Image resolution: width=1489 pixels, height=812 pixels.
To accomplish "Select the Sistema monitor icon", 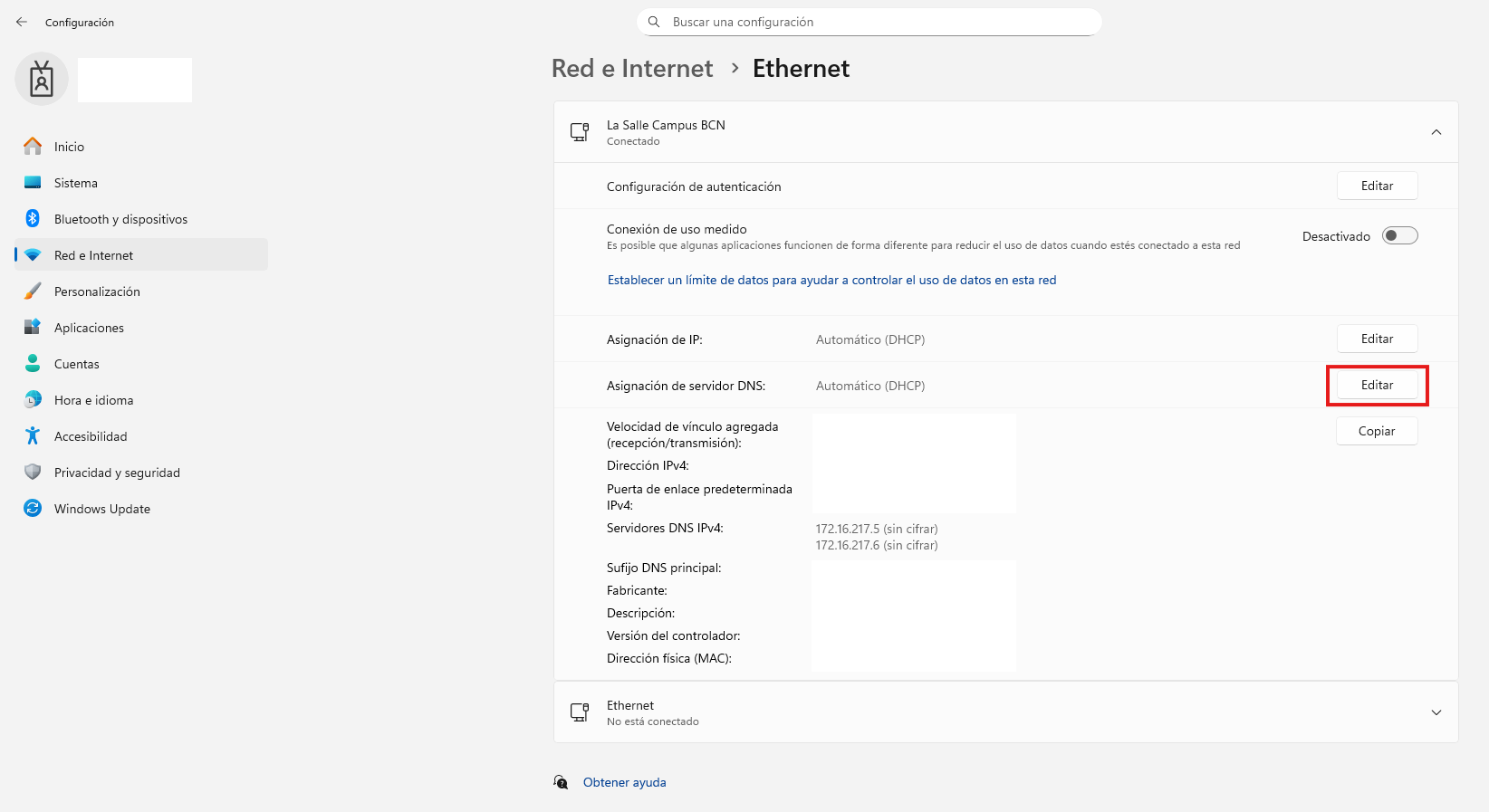I will point(33,182).
